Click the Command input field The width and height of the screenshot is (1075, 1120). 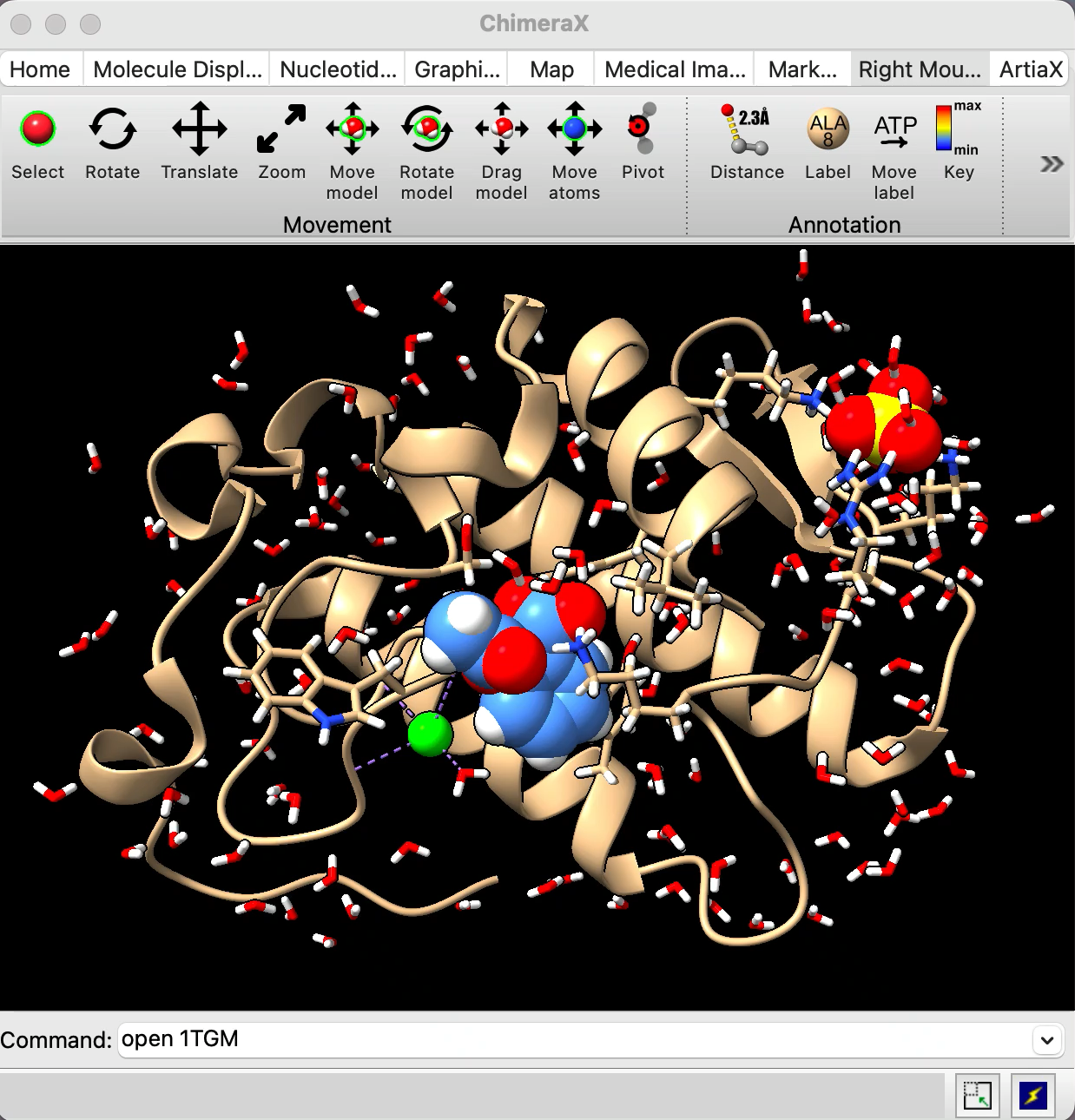point(573,1039)
